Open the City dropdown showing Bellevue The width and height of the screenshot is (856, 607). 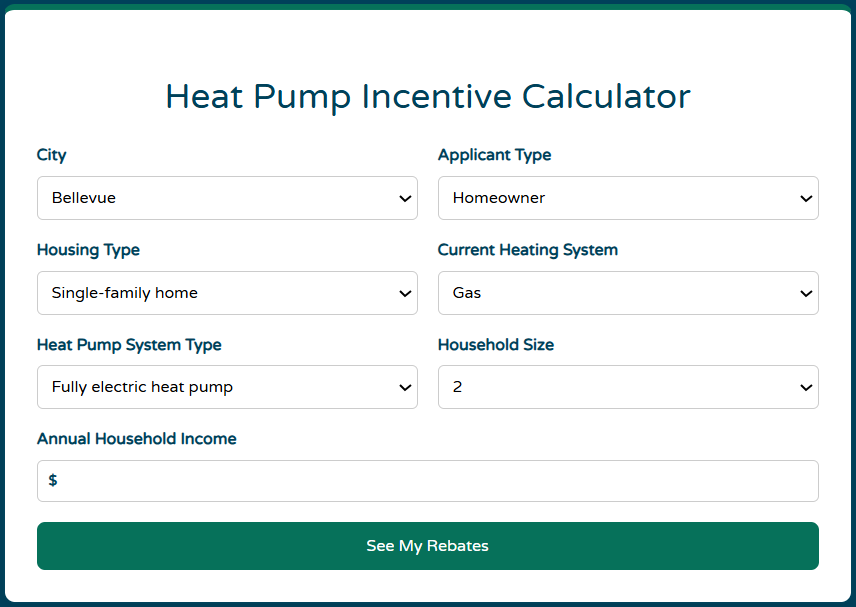point(227,198)
